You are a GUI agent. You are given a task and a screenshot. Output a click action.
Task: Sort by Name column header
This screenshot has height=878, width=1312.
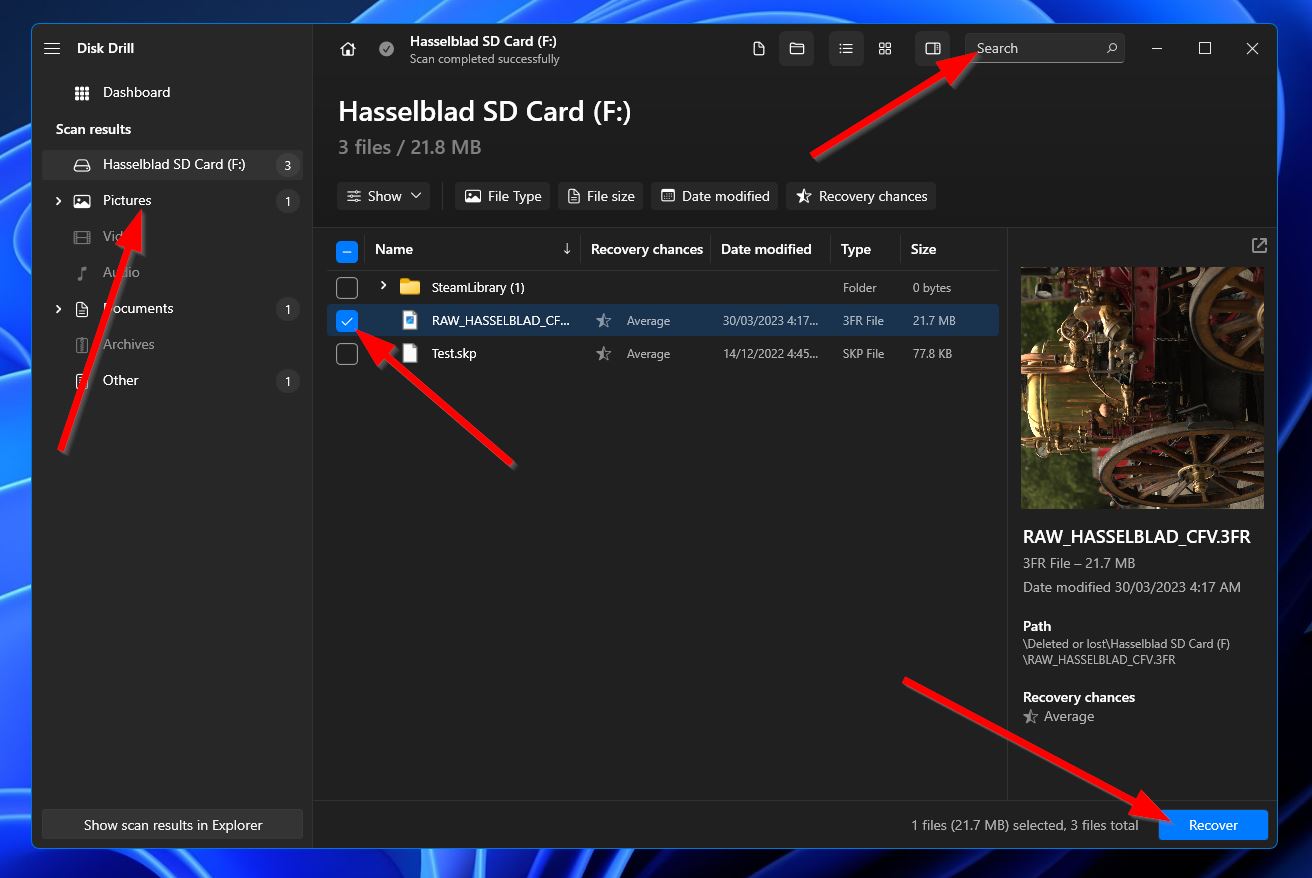394,250
